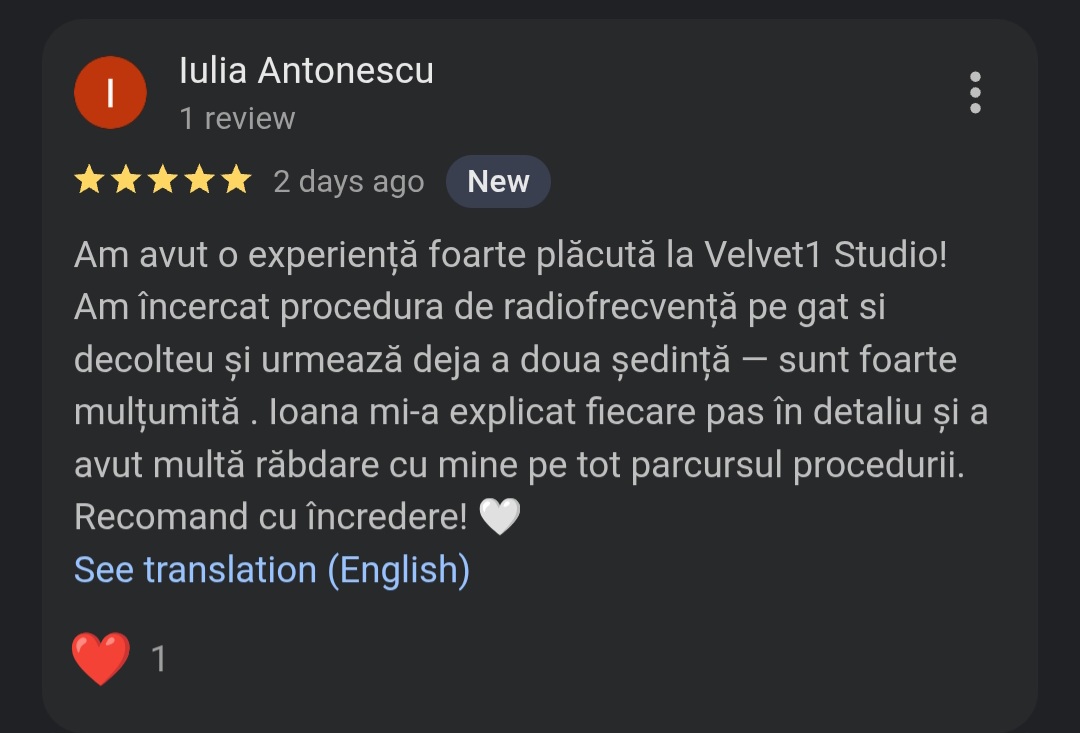Click the reviewer name Iulia Antonescu
1080x733 pixels.
[306, 70]
